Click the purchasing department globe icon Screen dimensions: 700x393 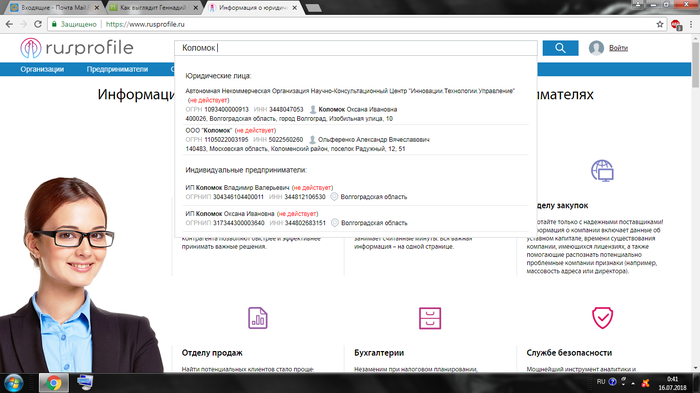point(602,171)
